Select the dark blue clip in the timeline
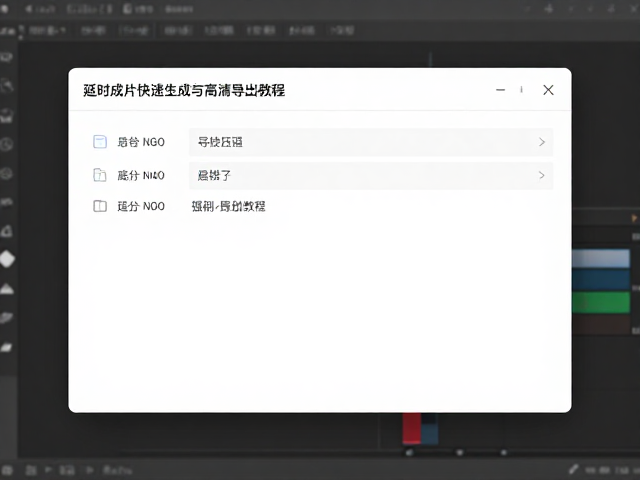Screen dimensions: 640x480 tap(600, 280)
